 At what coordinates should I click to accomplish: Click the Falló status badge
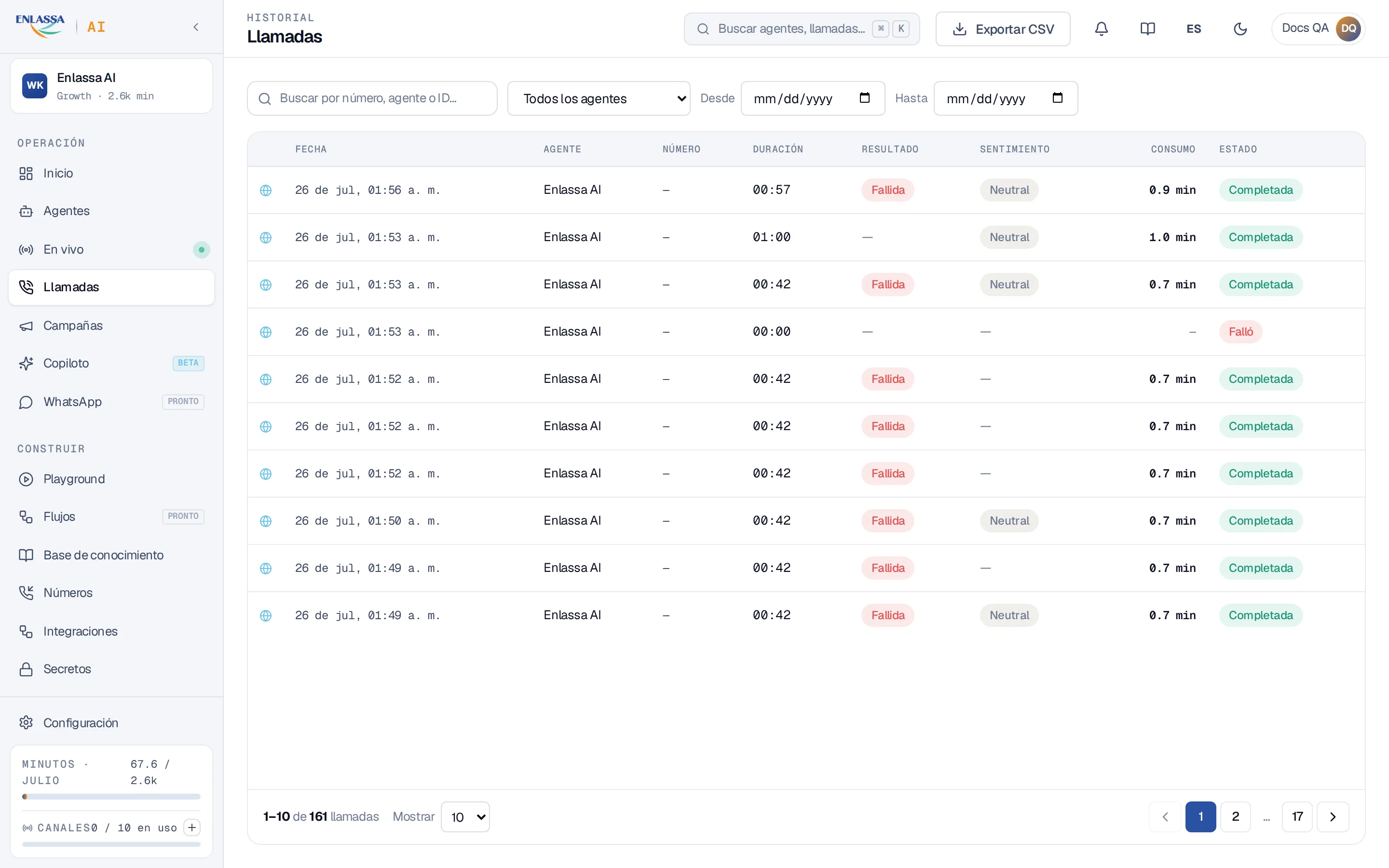coord(1240,332)
